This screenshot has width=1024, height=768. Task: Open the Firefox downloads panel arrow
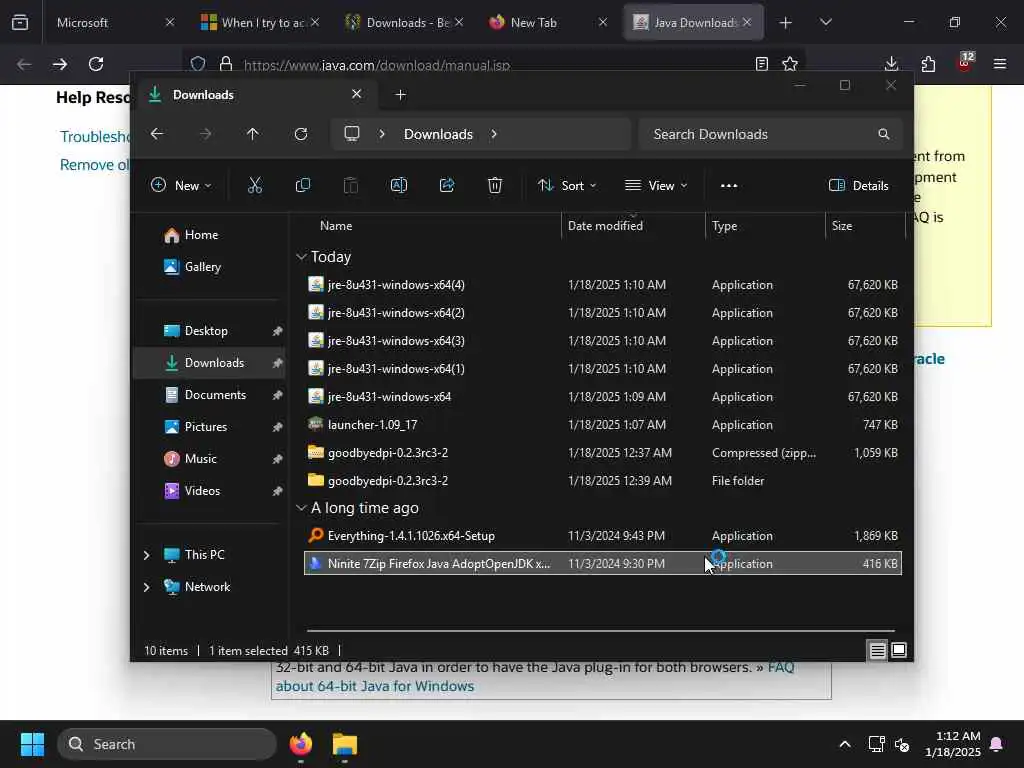[x=891, y=64]
